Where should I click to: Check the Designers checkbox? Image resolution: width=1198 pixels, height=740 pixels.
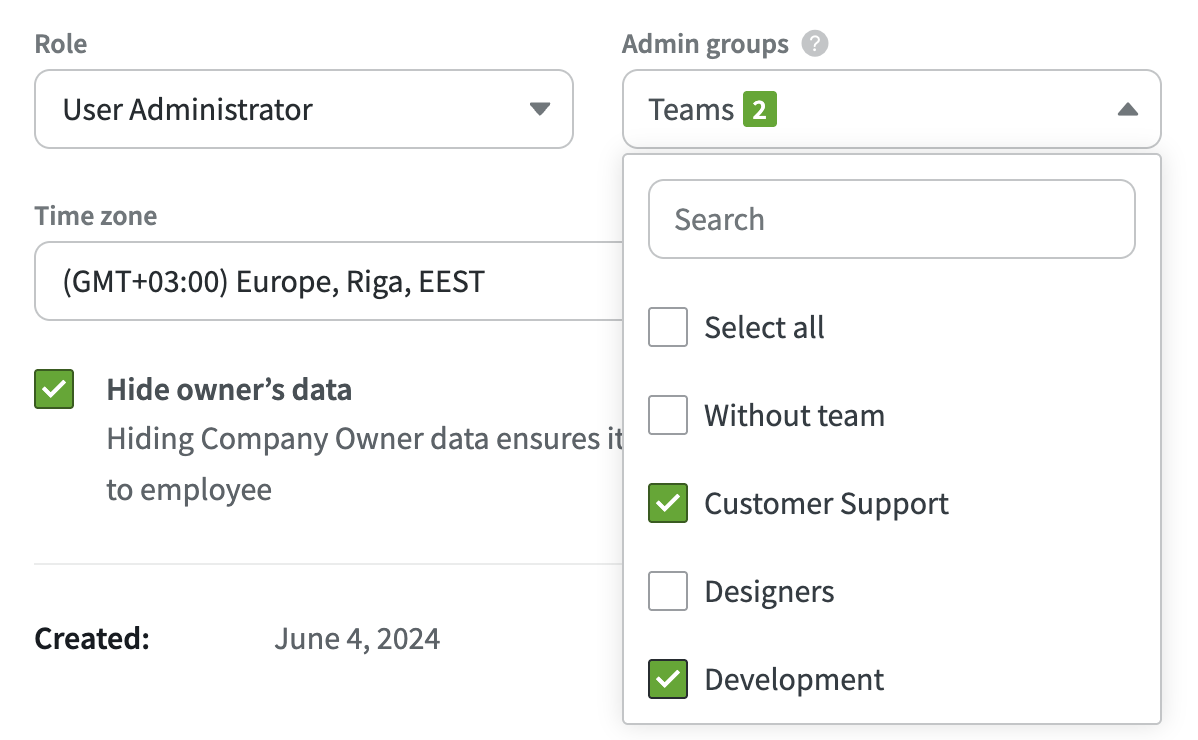pos(668,591)
